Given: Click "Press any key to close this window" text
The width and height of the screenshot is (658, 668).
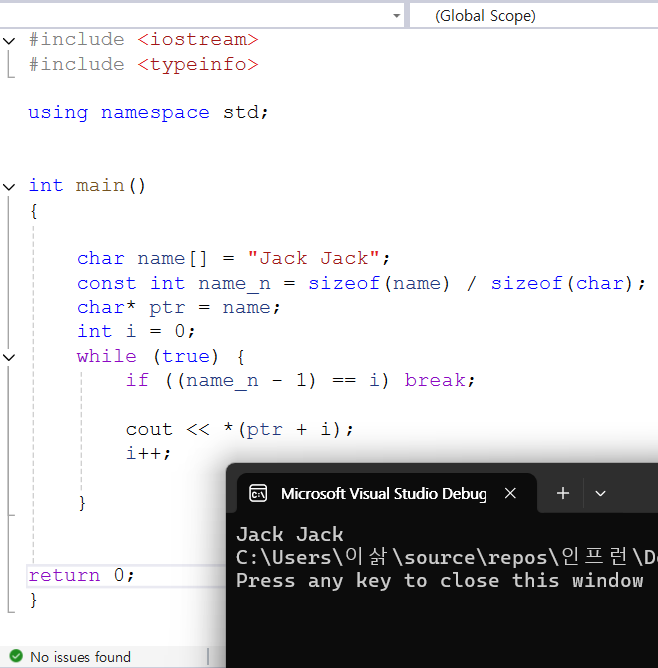Looking at the screenshot, I should coord(440,581).
